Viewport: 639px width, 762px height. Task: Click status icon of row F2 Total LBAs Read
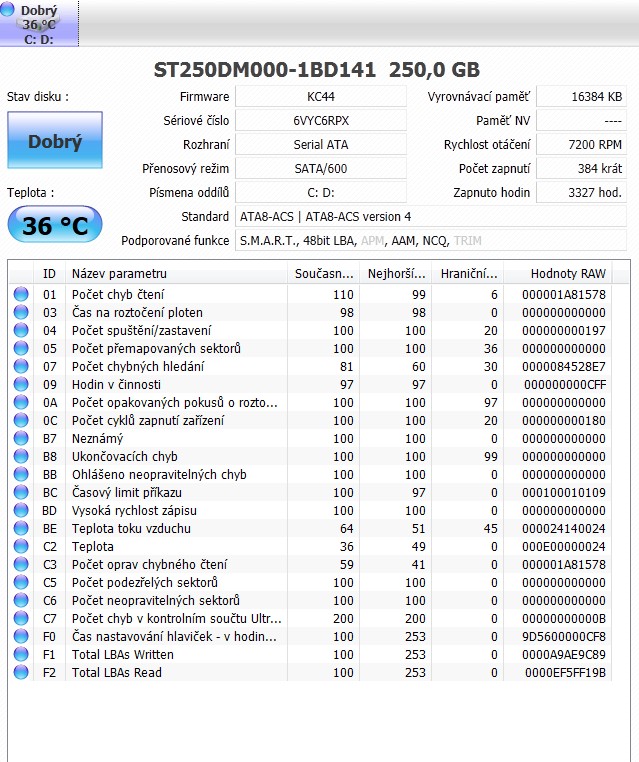coord(21,672)
